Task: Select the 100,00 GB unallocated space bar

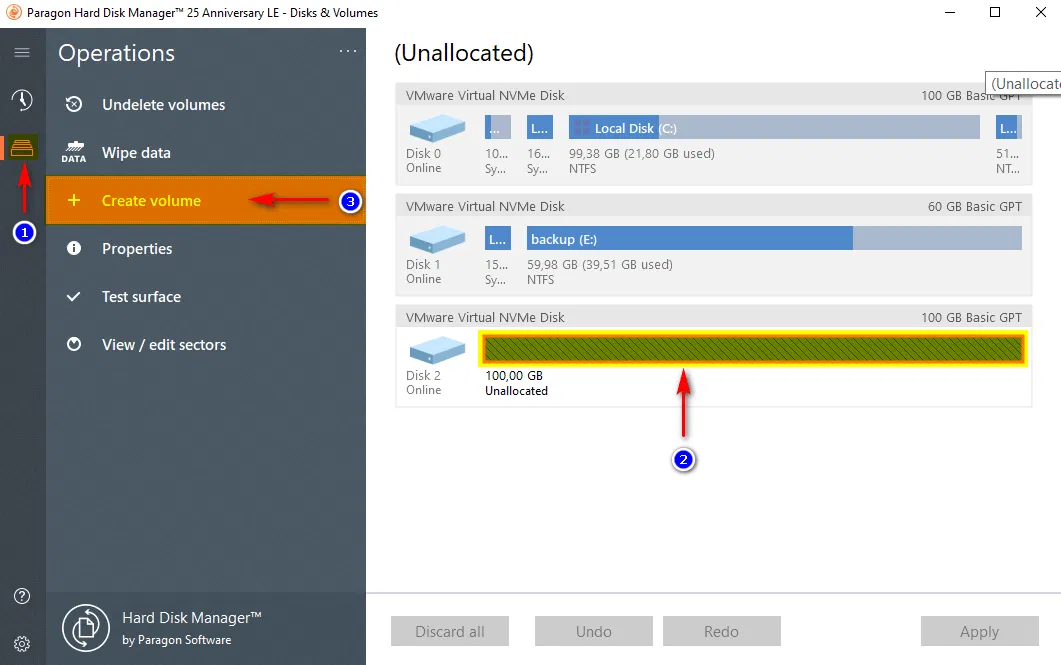Action: [x=754, y=349]
